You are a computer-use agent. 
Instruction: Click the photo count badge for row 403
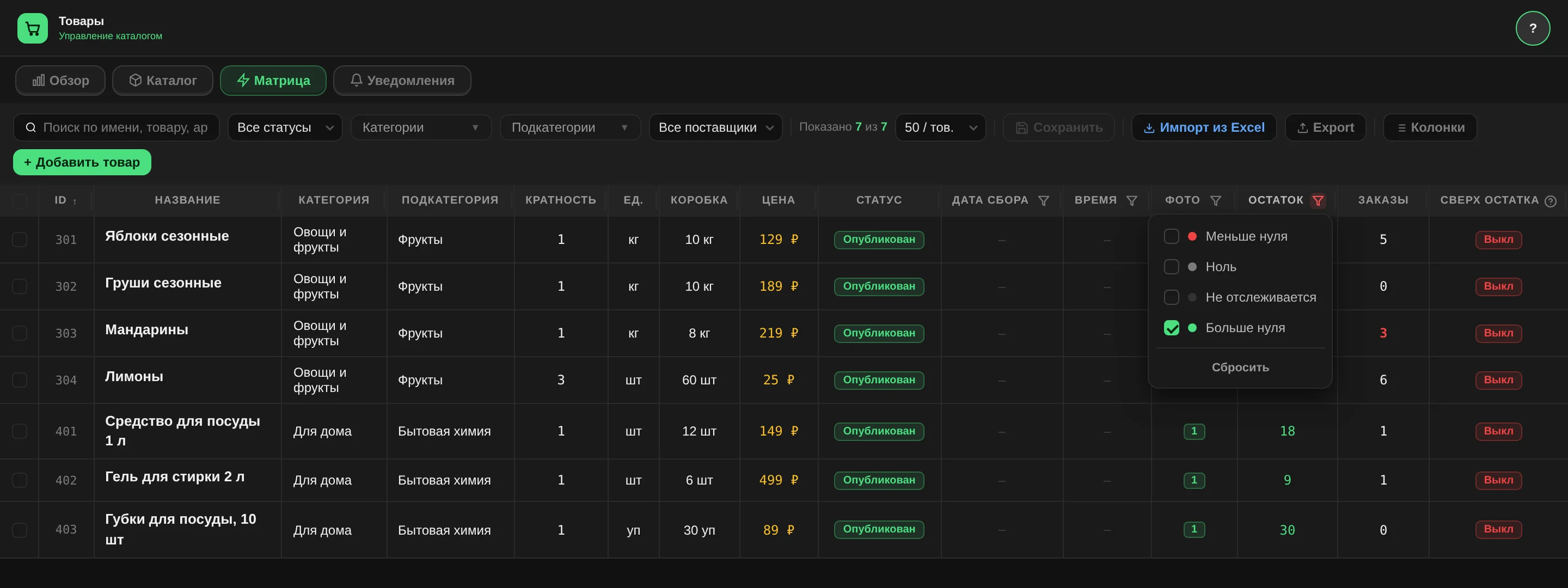coord(1193,530)
